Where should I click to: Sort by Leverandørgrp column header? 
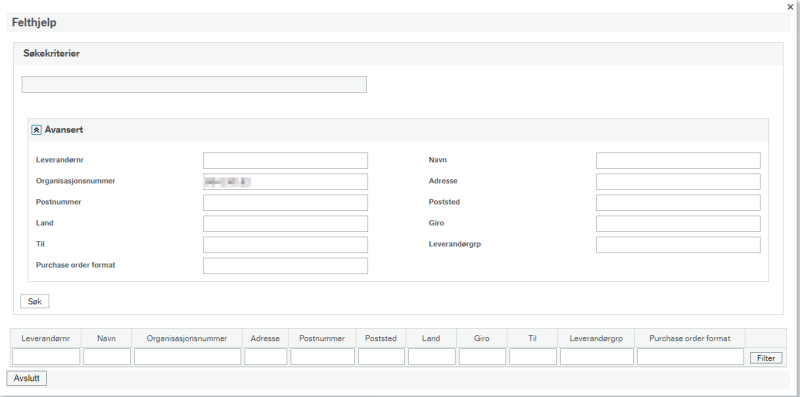pos(596,338)
